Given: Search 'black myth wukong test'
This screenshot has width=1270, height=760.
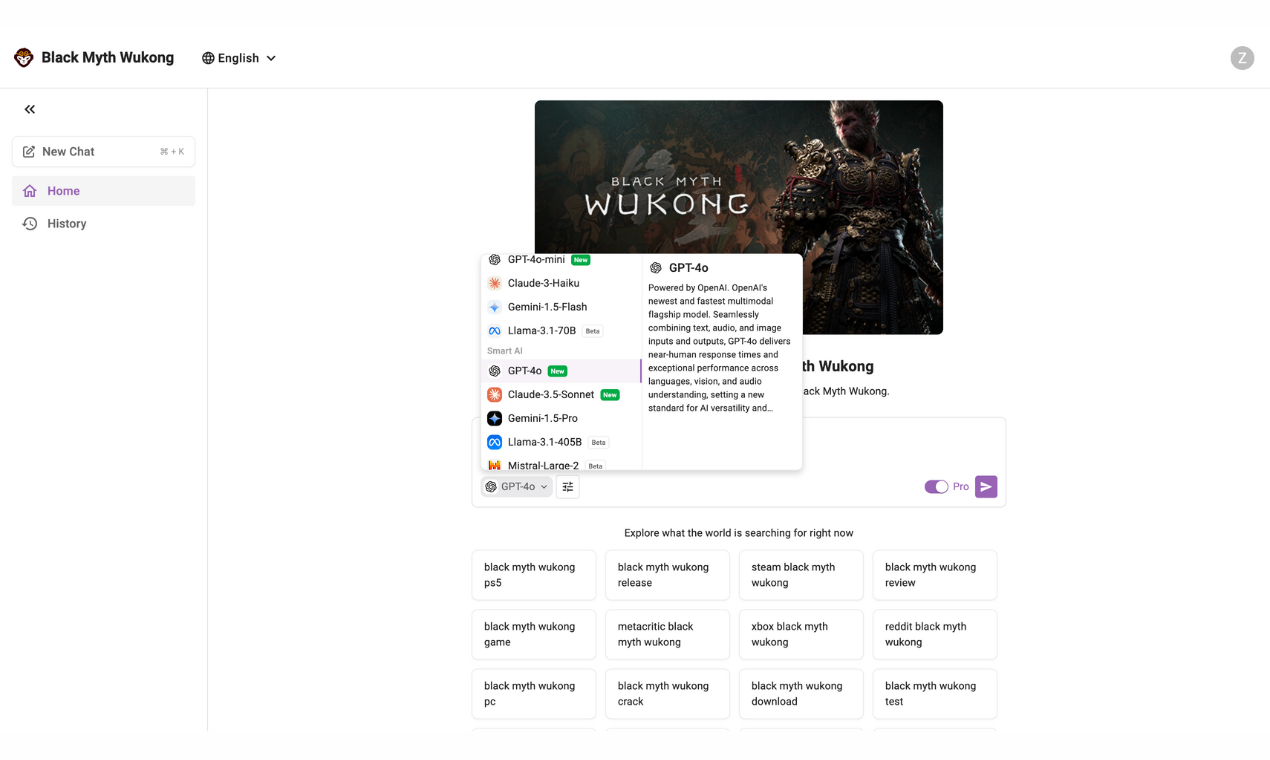Looking at the screenshot, I should tap(935, 694).
